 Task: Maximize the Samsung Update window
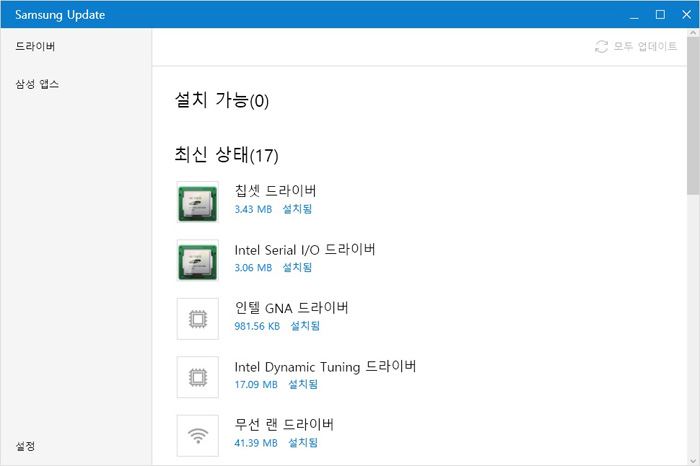660,15
